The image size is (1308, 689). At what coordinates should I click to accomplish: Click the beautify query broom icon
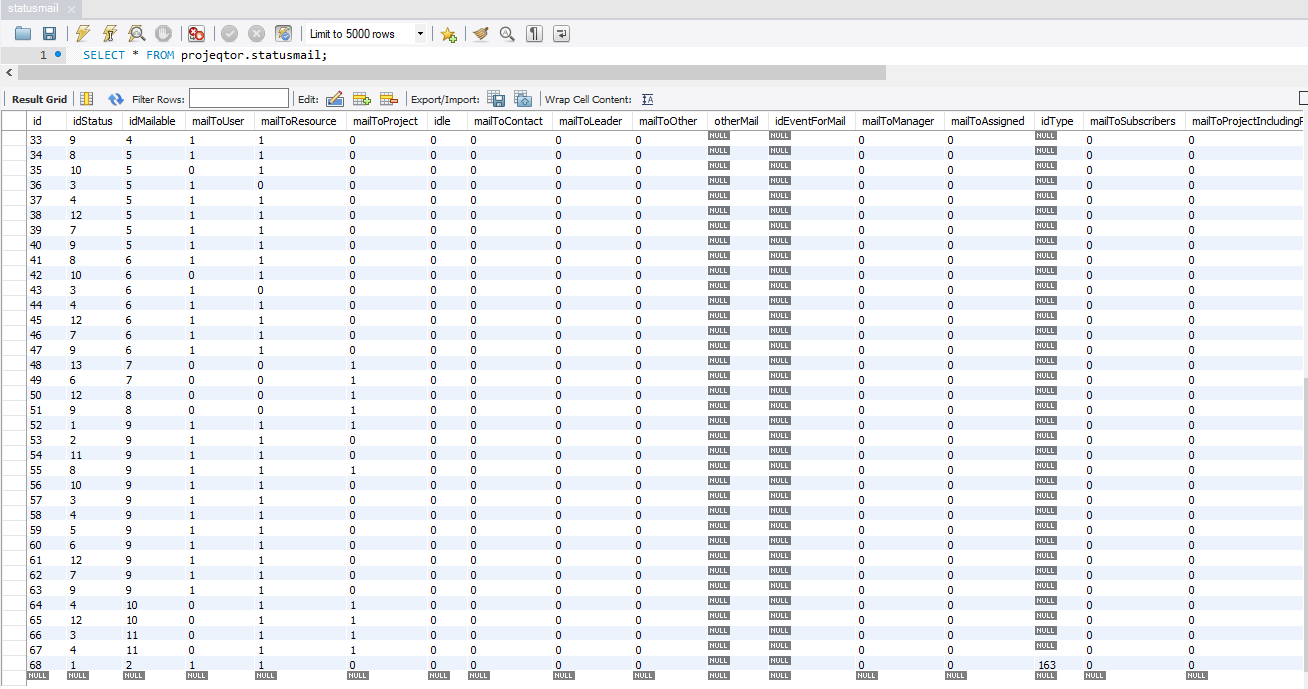point(481,34)
